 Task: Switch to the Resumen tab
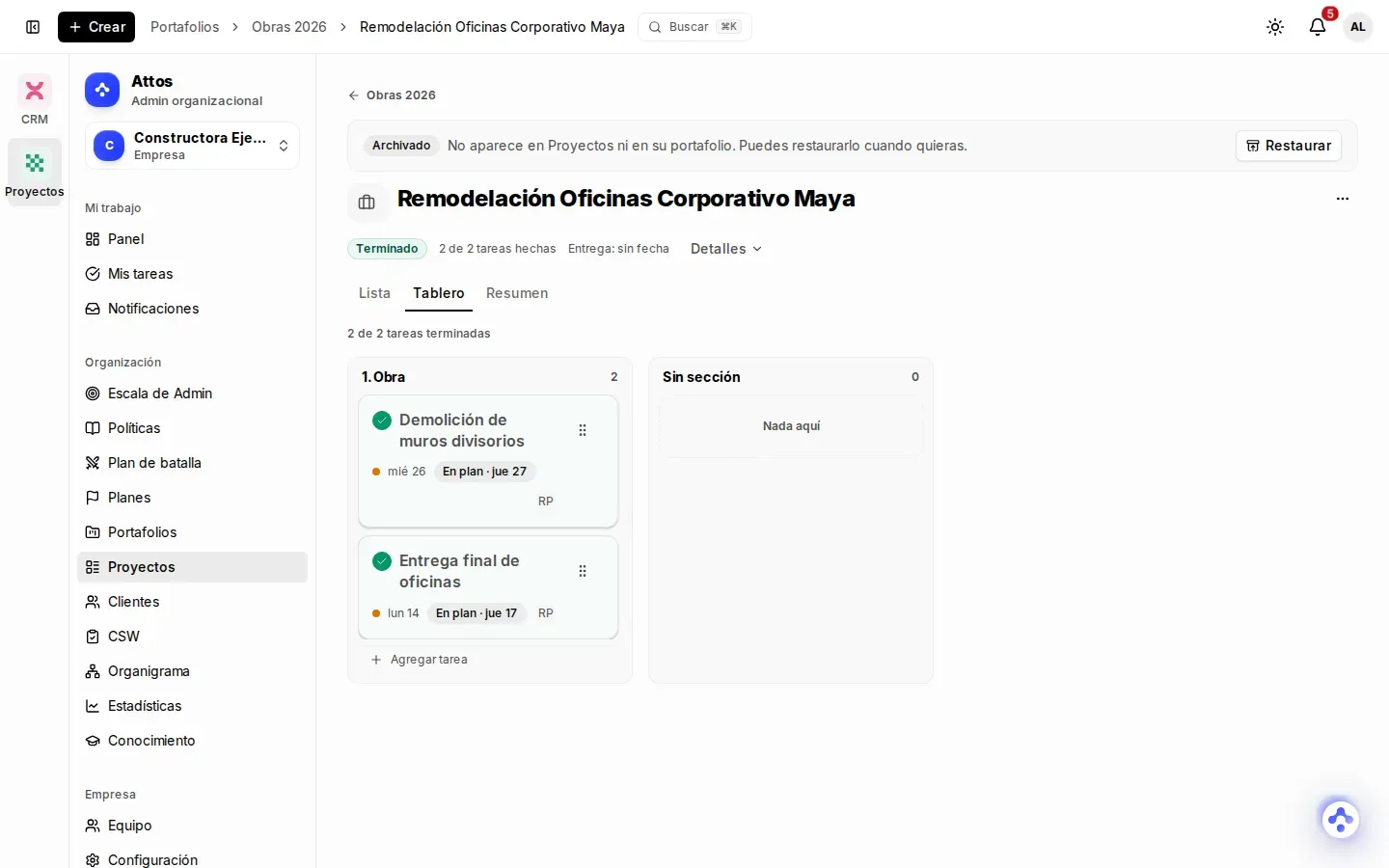pyautogui.click(x=517, y=293)
